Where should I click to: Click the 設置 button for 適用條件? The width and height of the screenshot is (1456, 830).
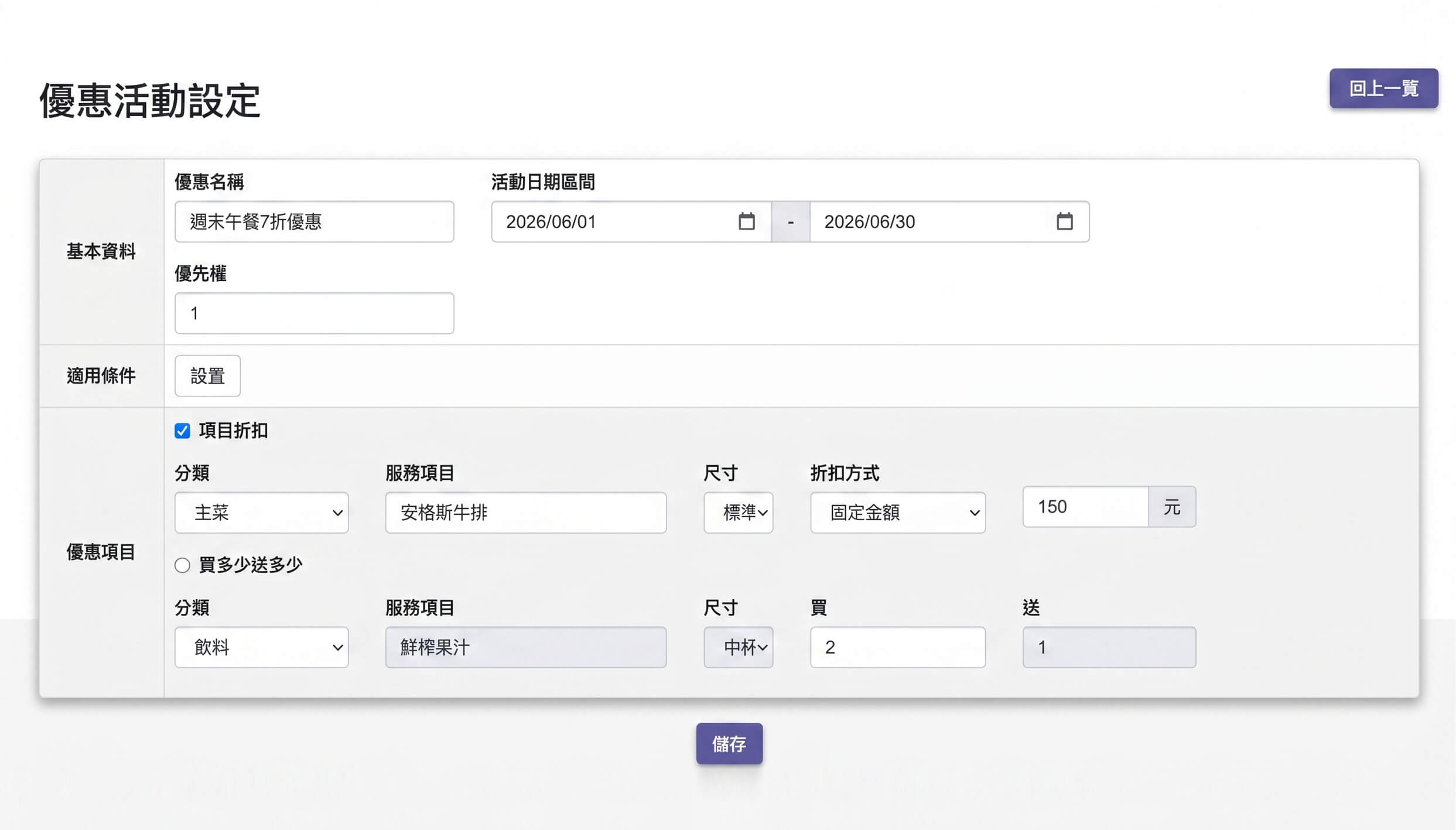[x=207, y=375]
